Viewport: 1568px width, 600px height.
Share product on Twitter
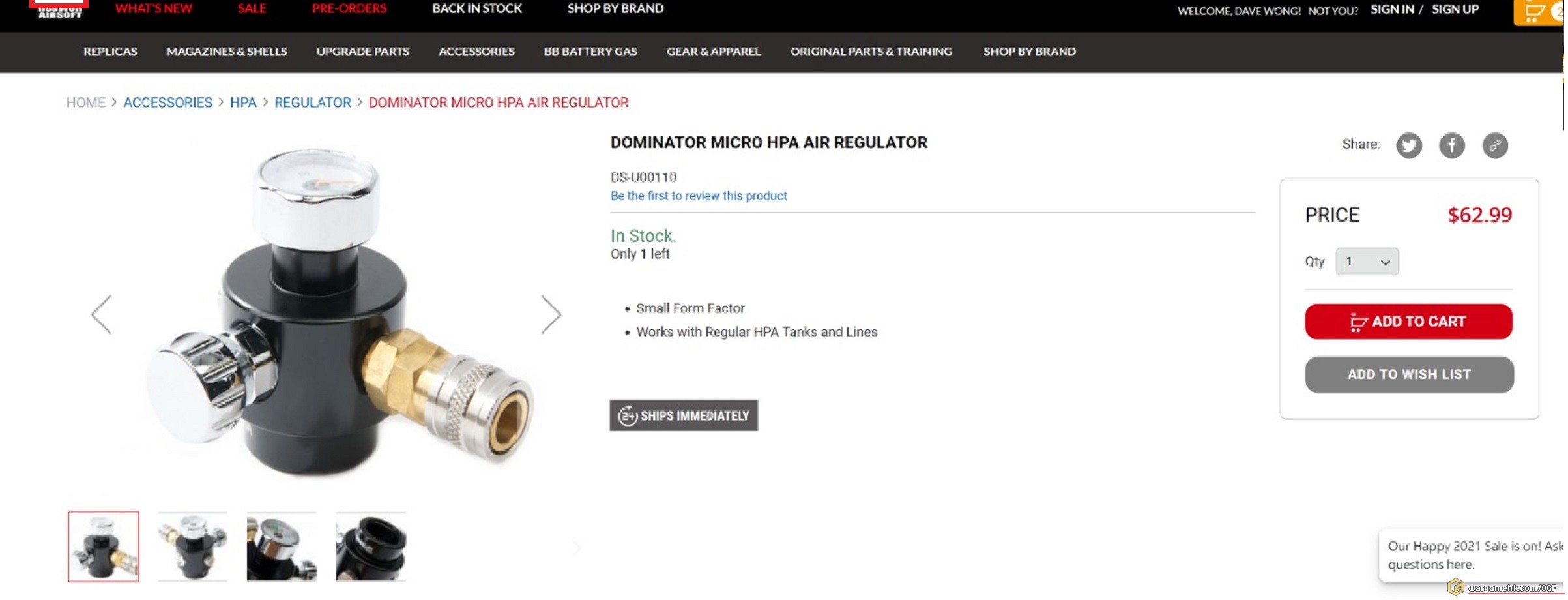click(1408, 145)
